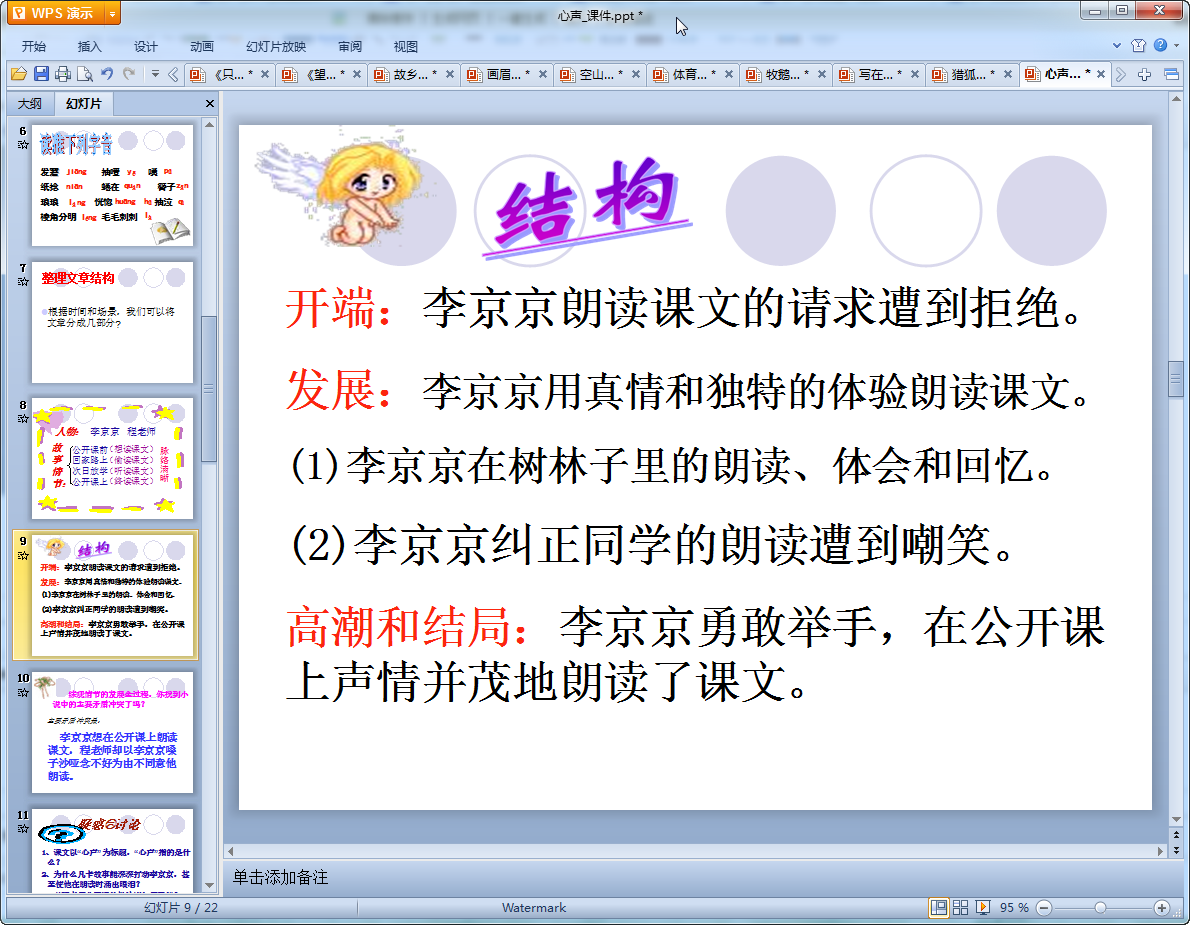Screen dimensions: 1190x925
Task: Zoom in with the plus button
Action: [x=1161, y=908]
